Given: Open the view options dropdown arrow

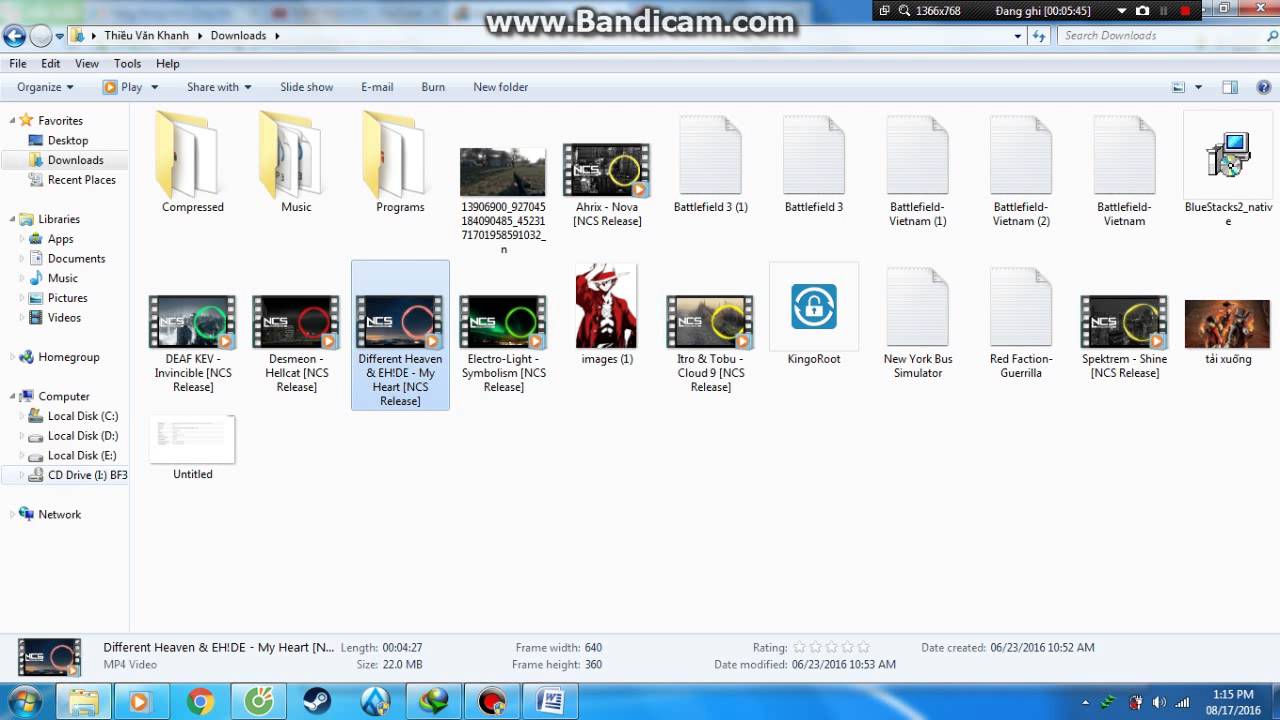Looking at the screenshot, I should [x=1198, y=87].
